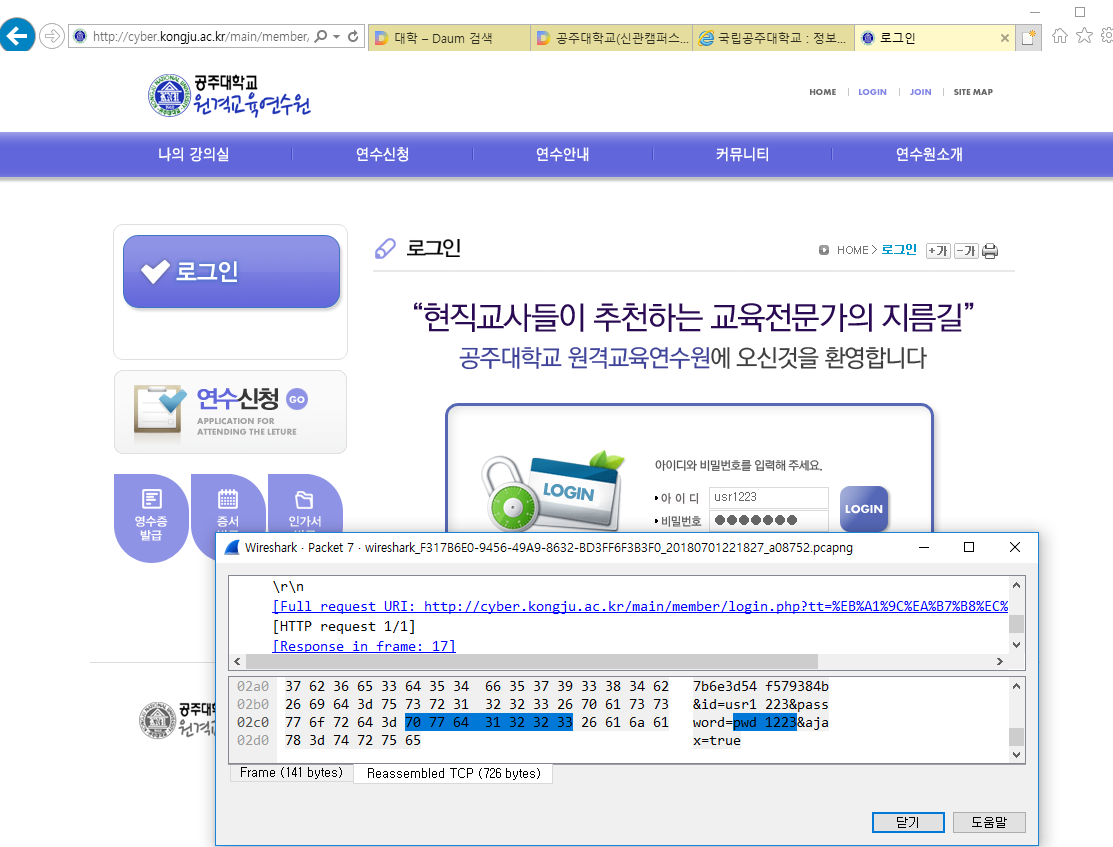1113x847 pixels.
Task: Select the highlighted hex bytes '70 77 64'
Action: pos(437,722)
